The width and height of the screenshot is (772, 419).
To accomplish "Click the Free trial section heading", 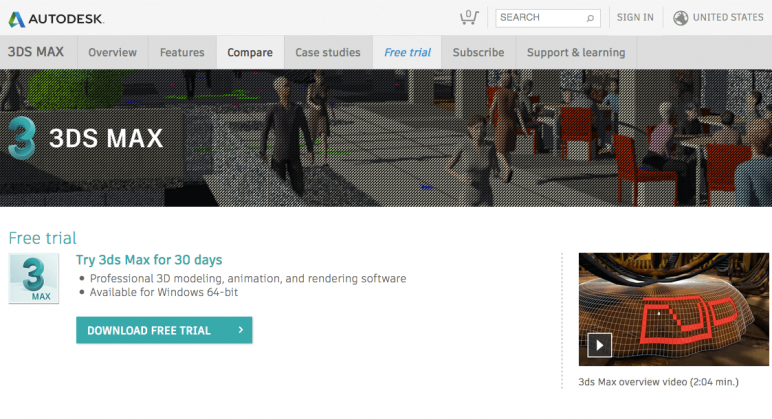I will [x=43, y=238].
